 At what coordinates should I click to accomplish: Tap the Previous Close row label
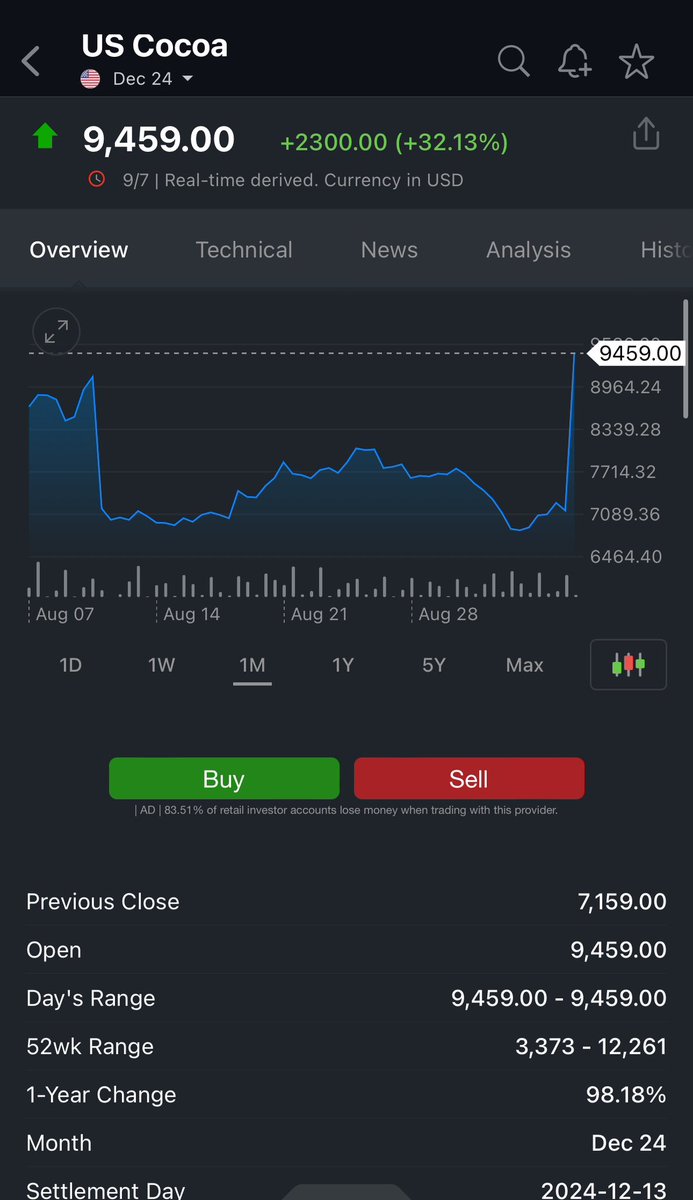[103, 902]
